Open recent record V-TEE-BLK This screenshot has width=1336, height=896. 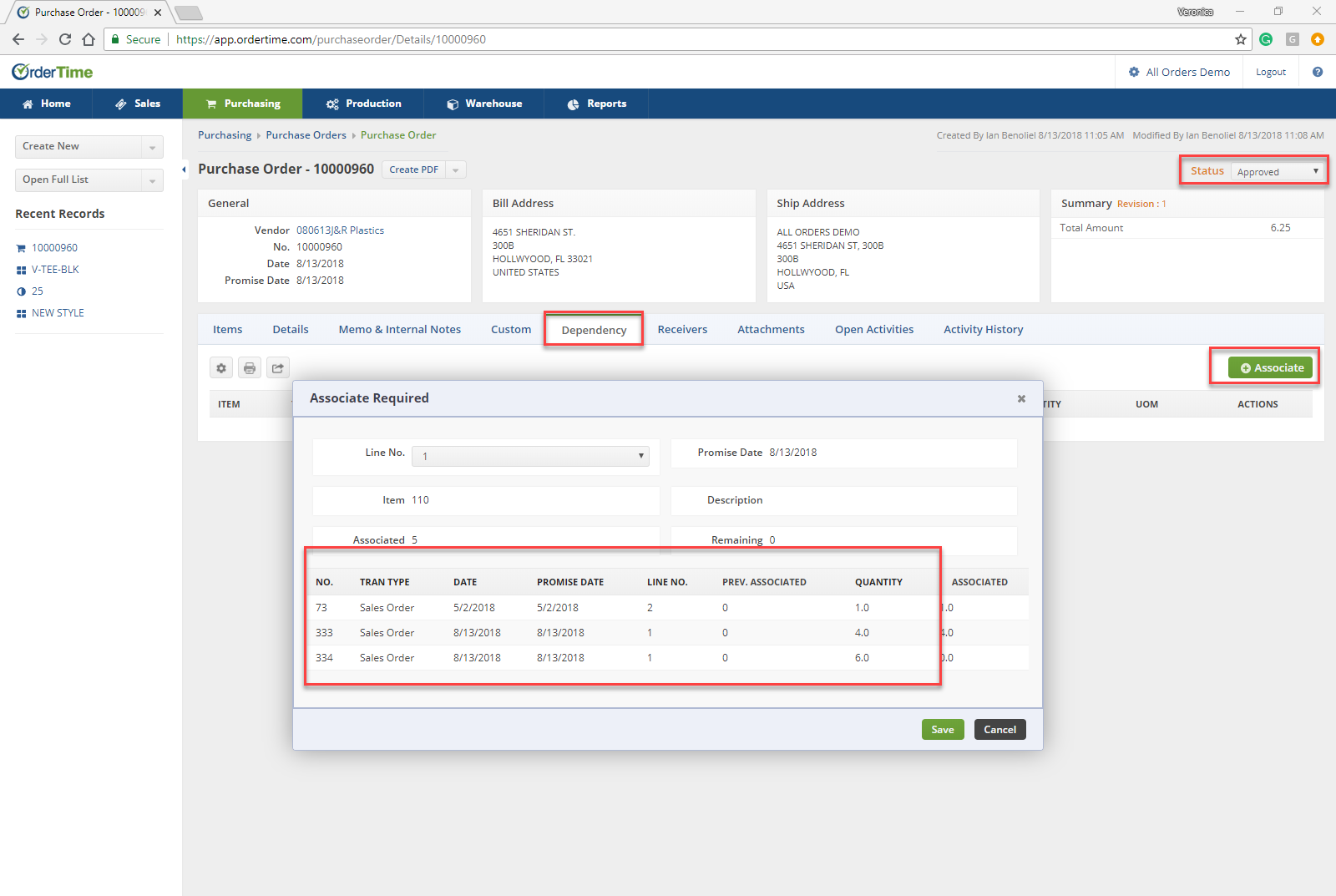click(55, 270)
